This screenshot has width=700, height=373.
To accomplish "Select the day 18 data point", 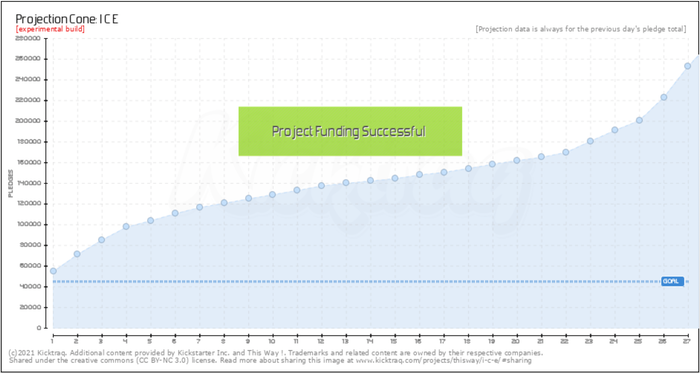I will pyautogui.click(x=468, y=168).
